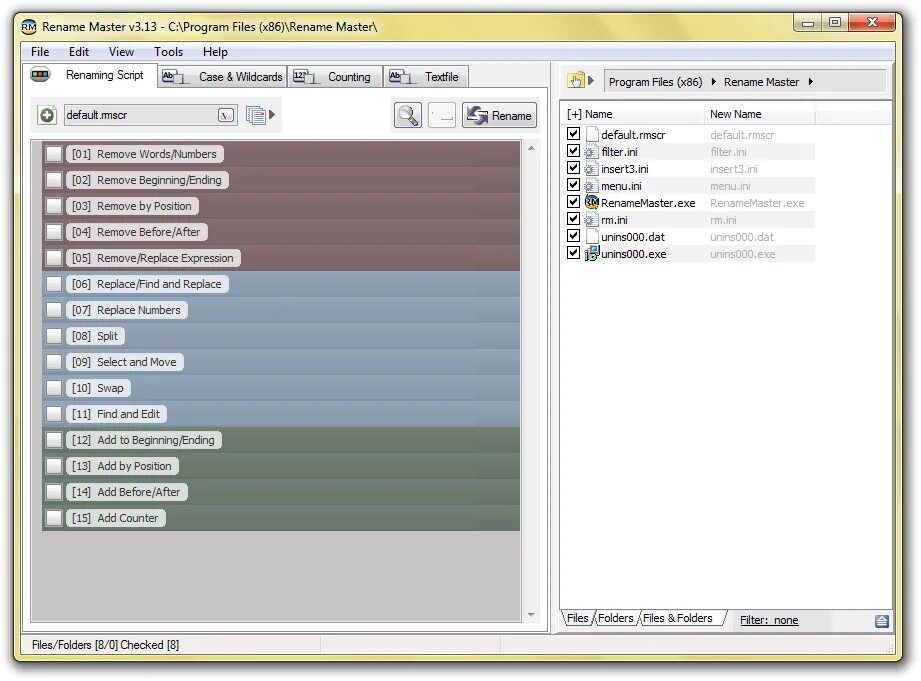Image resolution: width=921 pixels, height=681 pixels.
Task: Click the Filter: none link
Action: (x=769, y=620)
